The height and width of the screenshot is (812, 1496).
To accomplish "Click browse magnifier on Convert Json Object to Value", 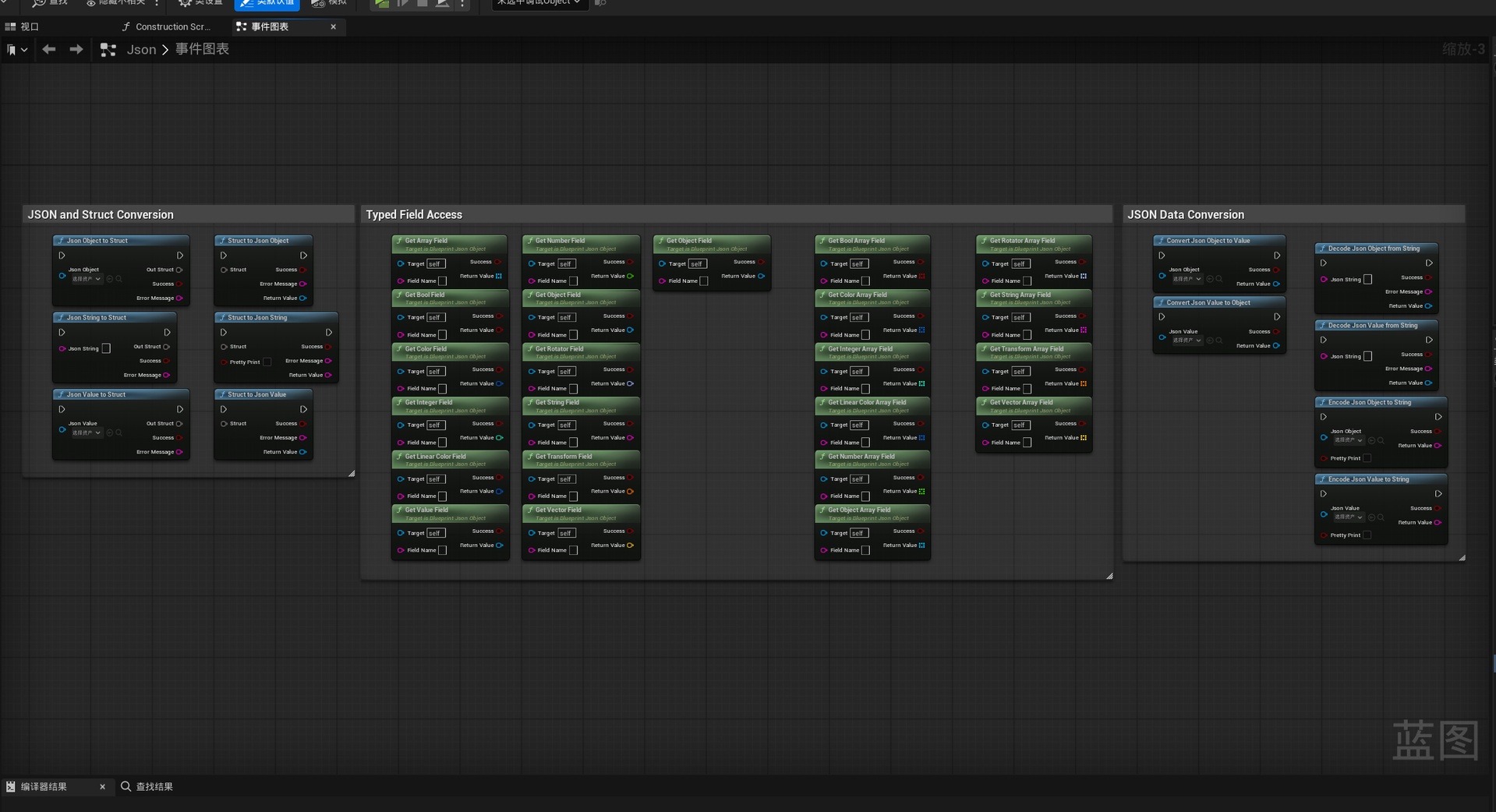I will (1219, 279).
